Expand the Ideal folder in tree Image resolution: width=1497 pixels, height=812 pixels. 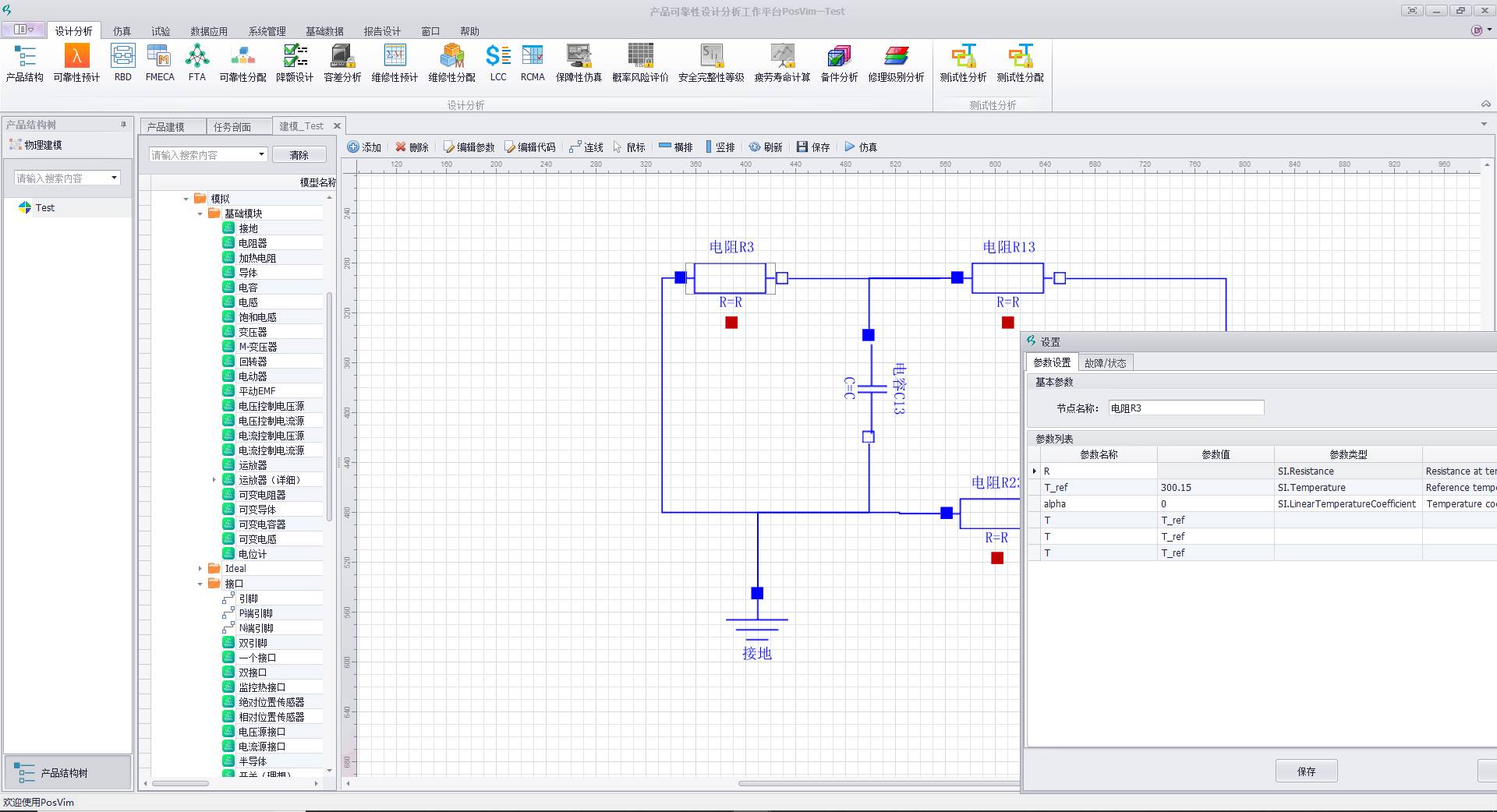(200, 569)
